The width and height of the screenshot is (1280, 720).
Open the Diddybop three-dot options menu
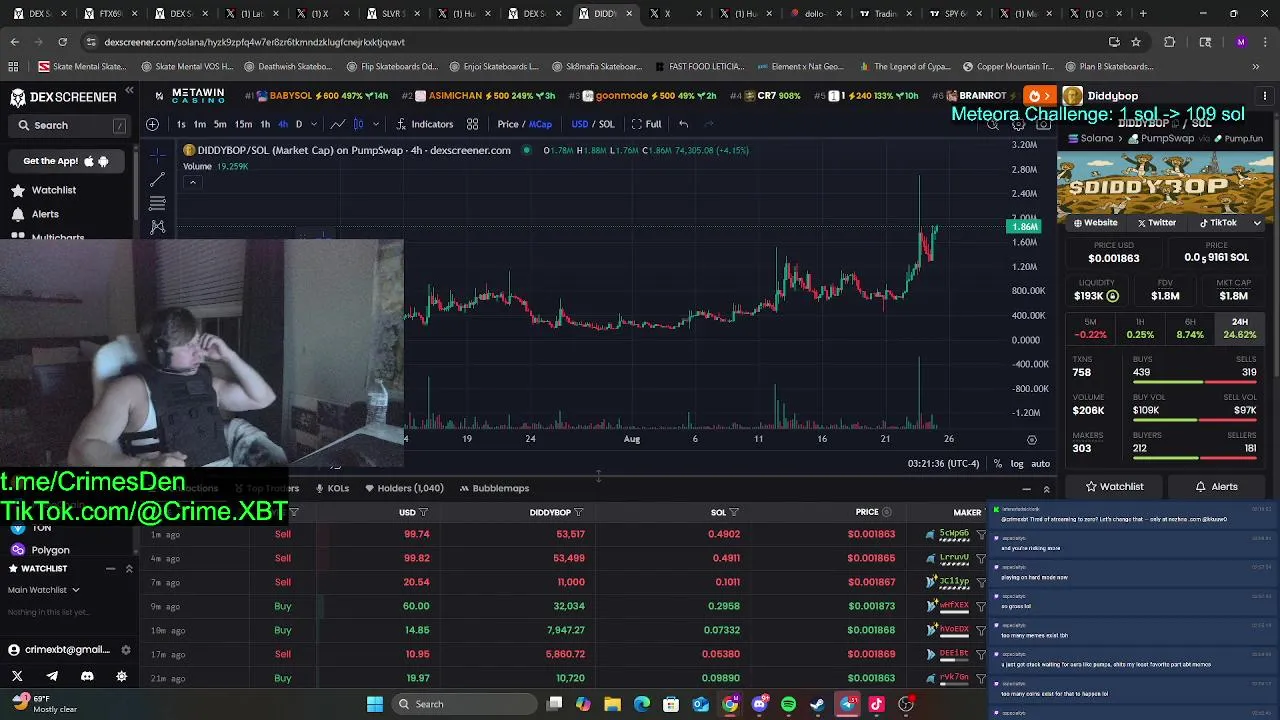coord(1265,96)
